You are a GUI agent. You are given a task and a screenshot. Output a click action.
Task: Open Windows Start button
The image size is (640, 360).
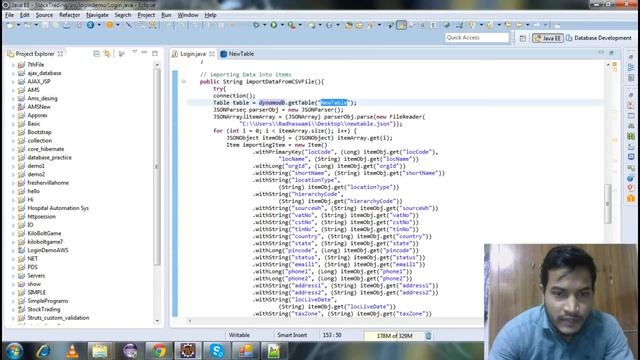[x=14, y=351]
